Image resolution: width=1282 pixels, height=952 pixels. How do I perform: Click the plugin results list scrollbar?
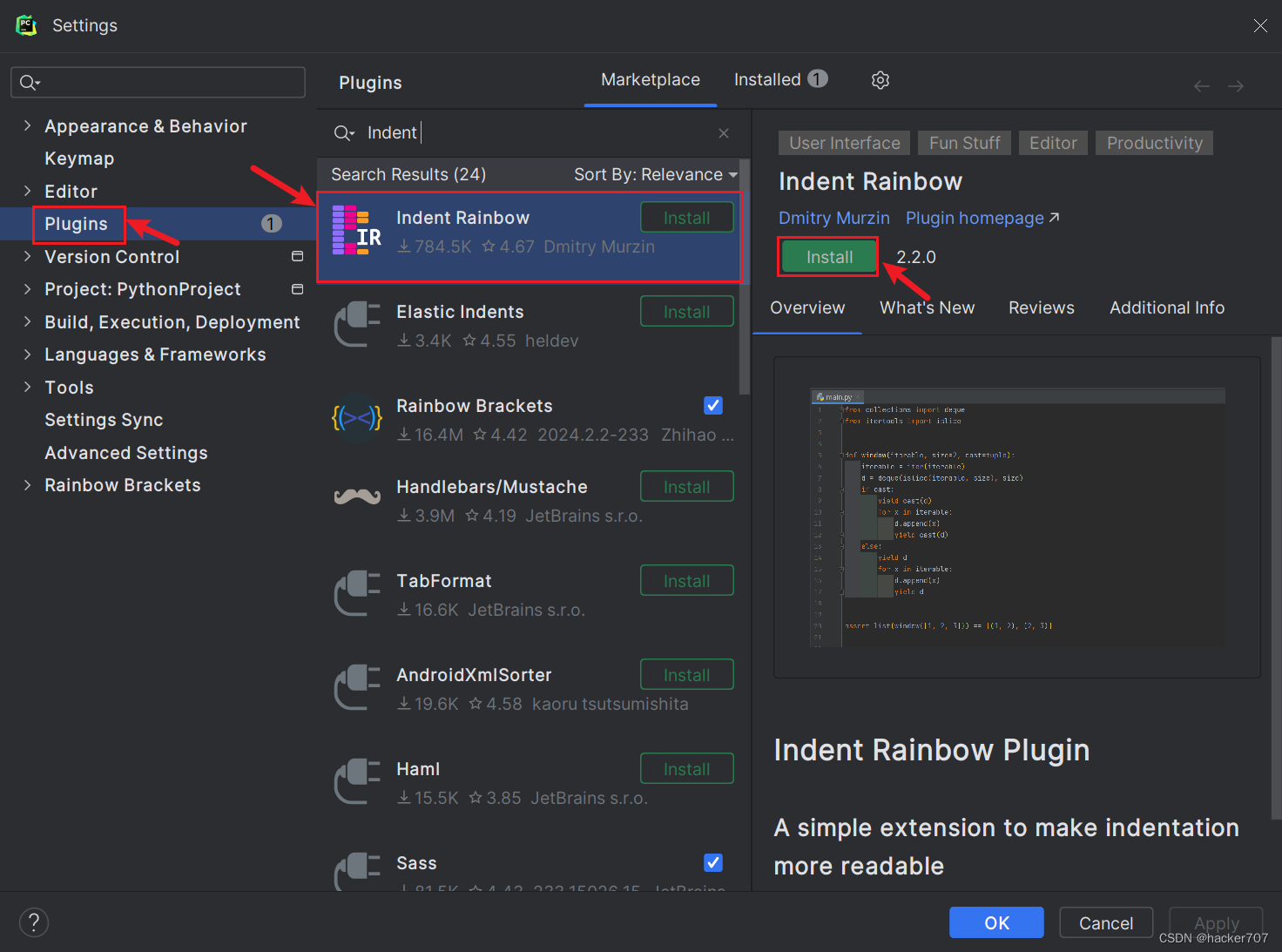[745, 277]
